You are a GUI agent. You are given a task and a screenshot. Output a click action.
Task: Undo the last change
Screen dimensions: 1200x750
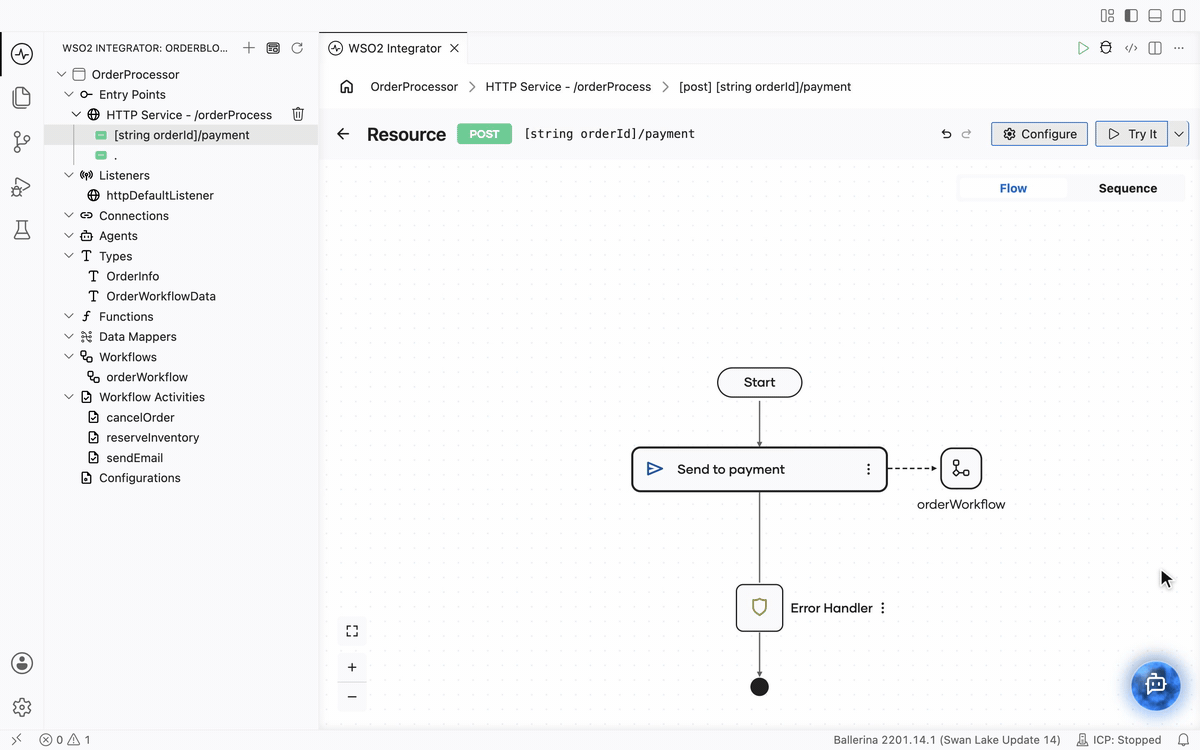pos(946,134)
